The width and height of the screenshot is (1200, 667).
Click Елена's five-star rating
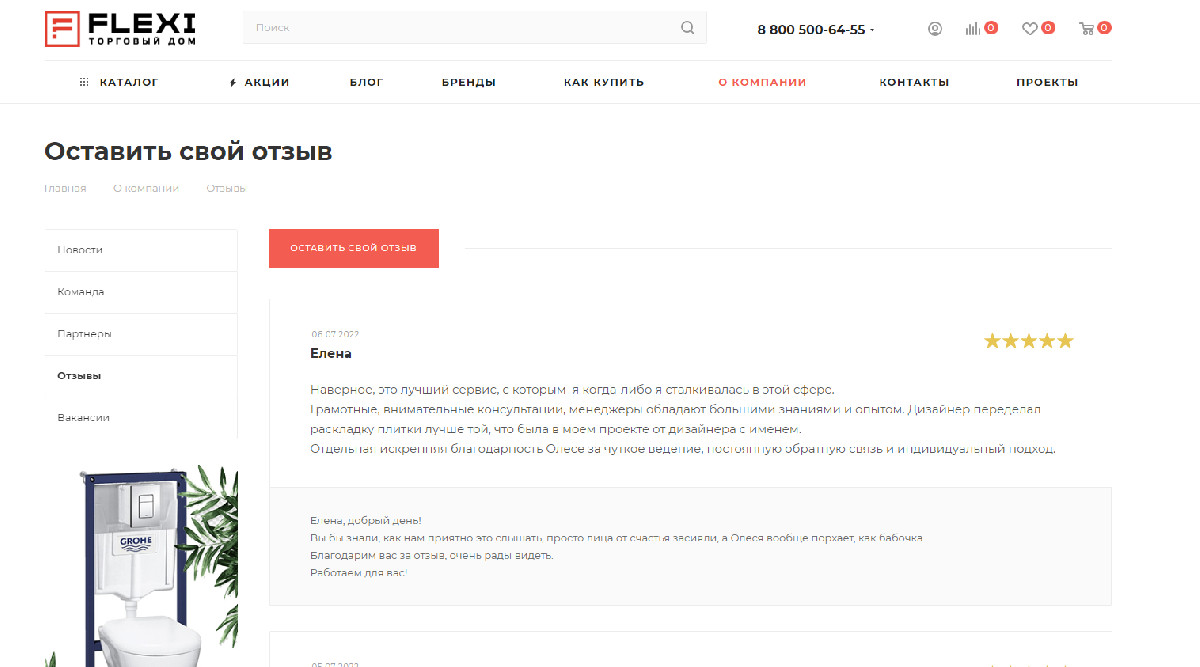[x=1028, y=341]
